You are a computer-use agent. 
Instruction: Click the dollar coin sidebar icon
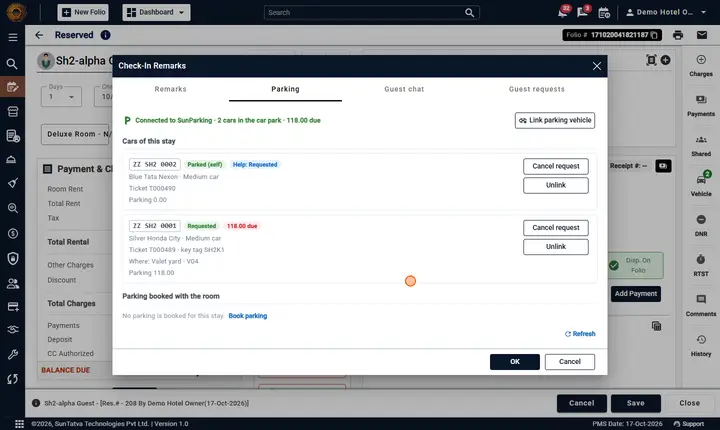click(x=13, y=233)
